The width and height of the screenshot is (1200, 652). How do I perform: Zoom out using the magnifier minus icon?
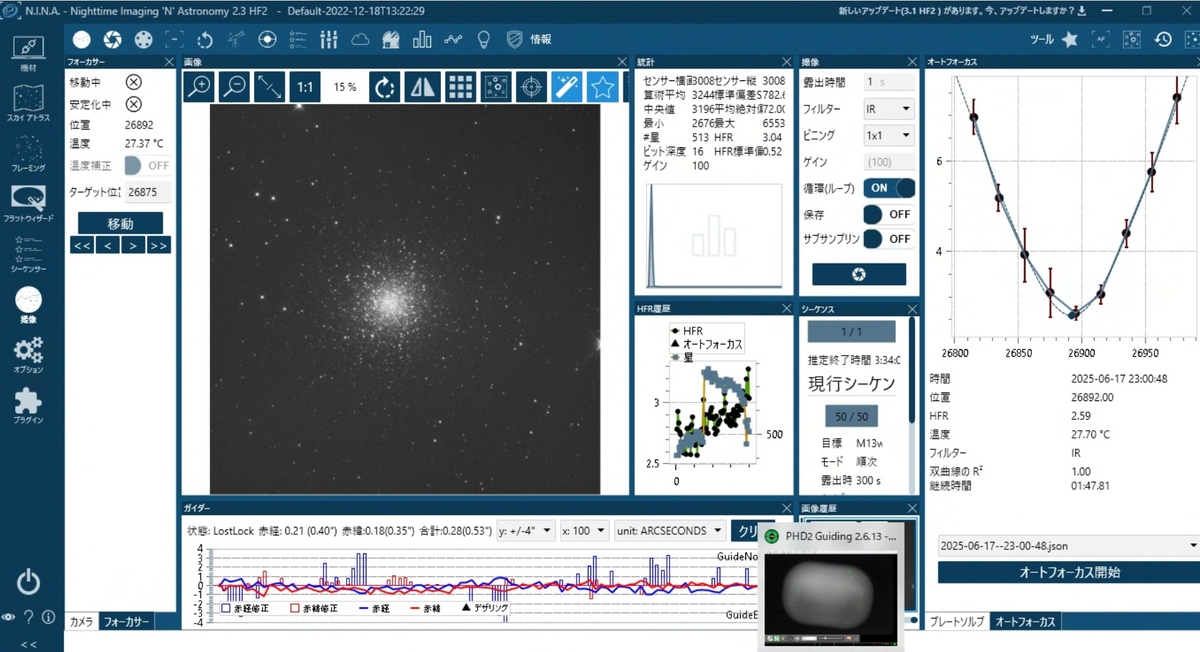(234, 87)
